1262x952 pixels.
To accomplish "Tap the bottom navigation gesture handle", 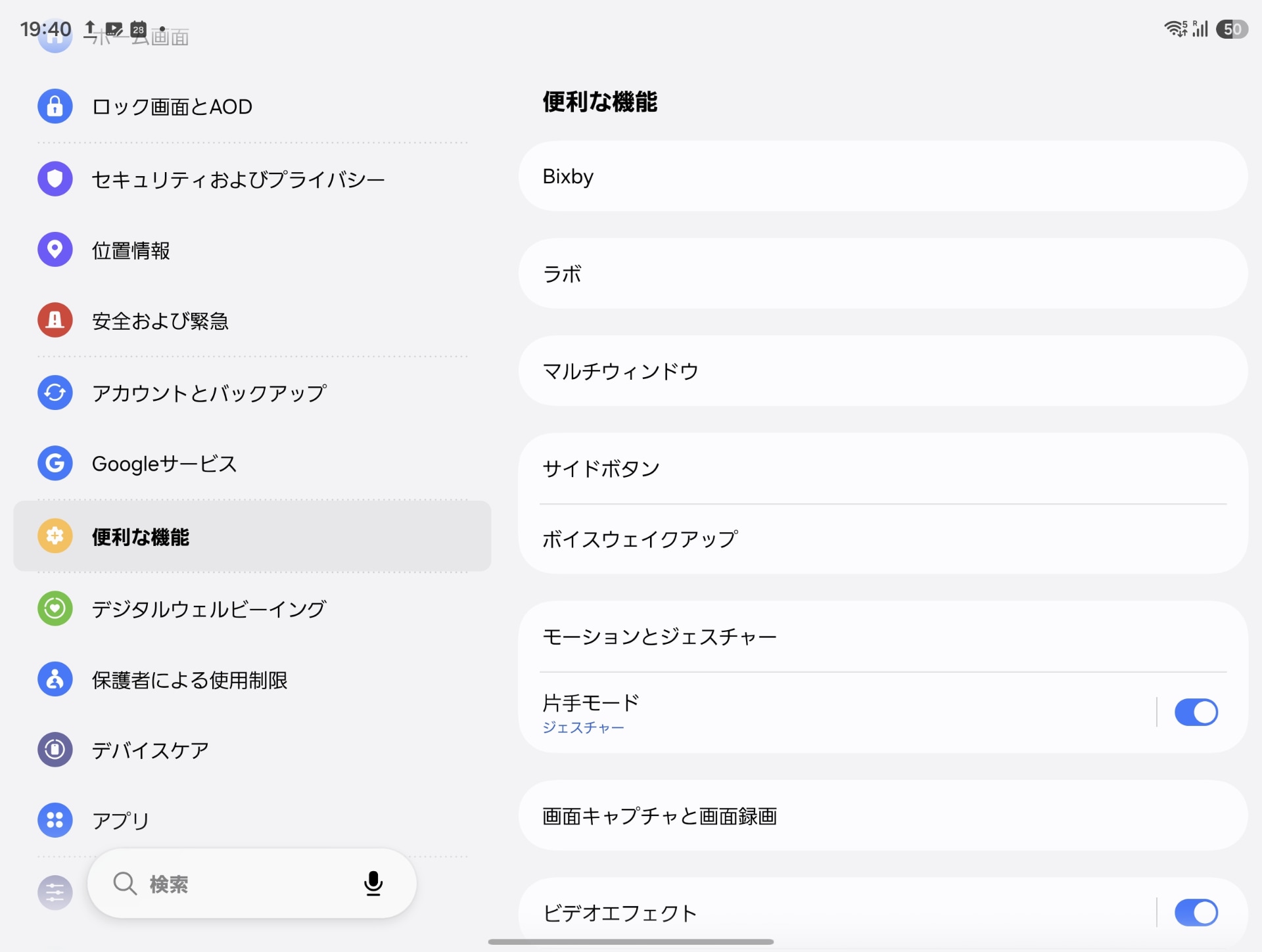I will click(630, 941).
